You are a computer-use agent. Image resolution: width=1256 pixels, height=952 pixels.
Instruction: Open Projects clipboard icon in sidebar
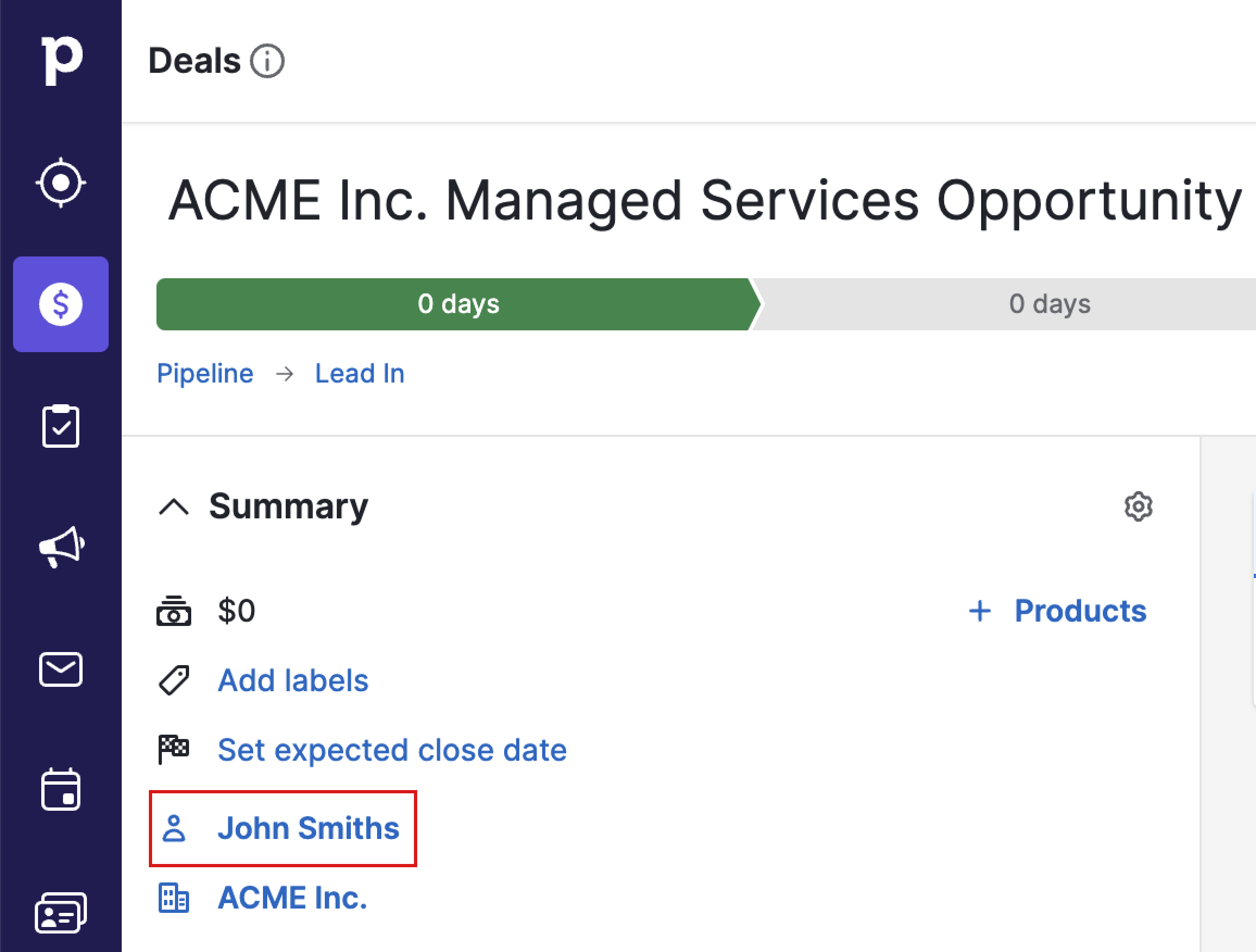click(61, 426)
